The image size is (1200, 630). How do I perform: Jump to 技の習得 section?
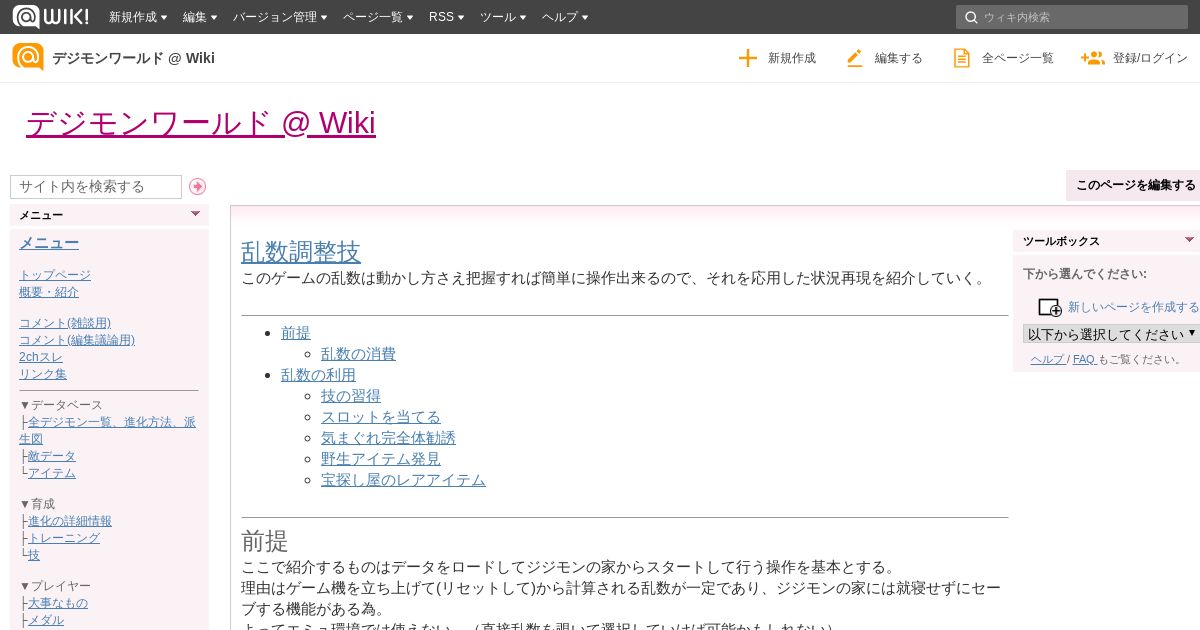pyautogui.click(x=351, y=396)
